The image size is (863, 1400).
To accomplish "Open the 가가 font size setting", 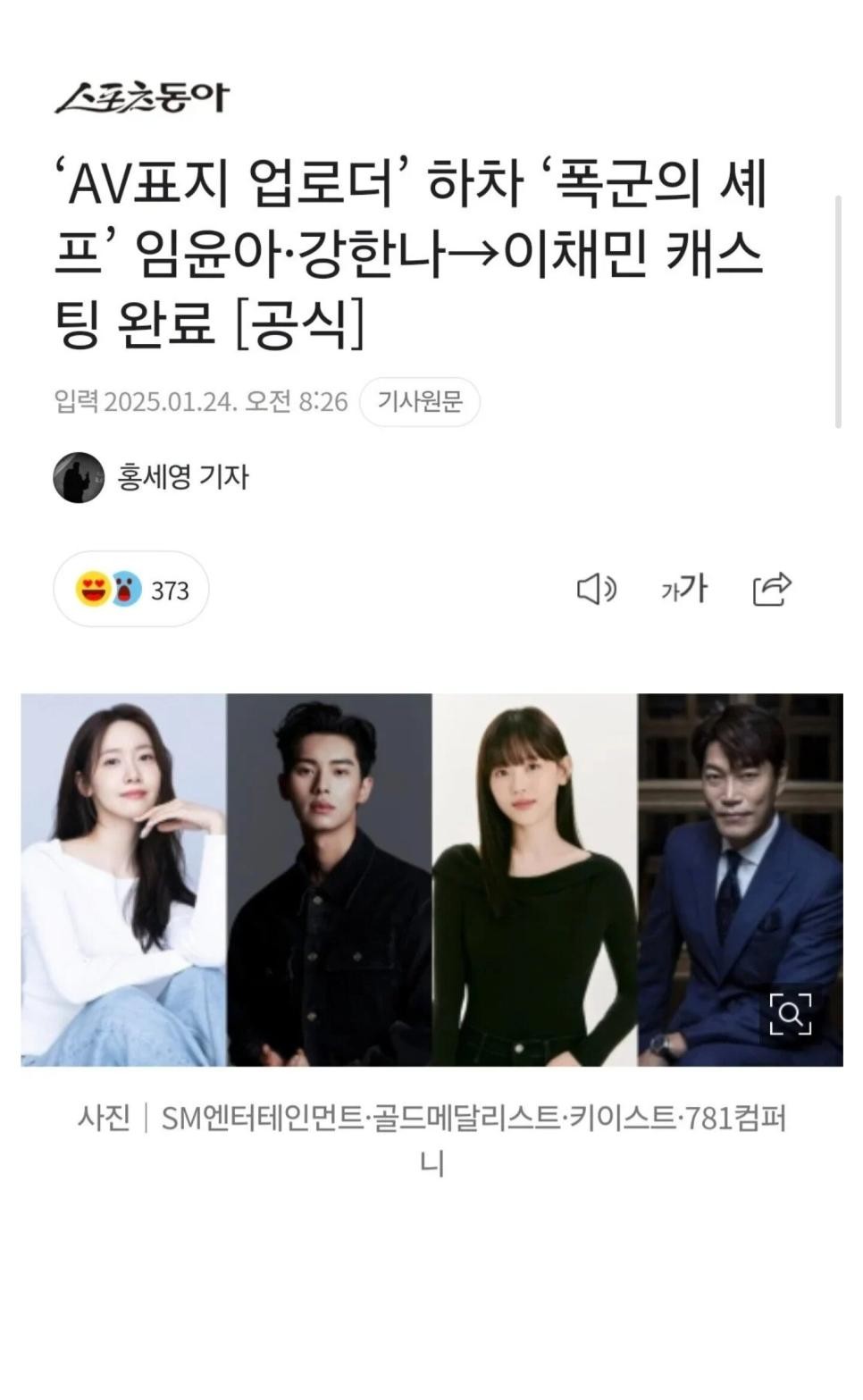I will (684, 590).
